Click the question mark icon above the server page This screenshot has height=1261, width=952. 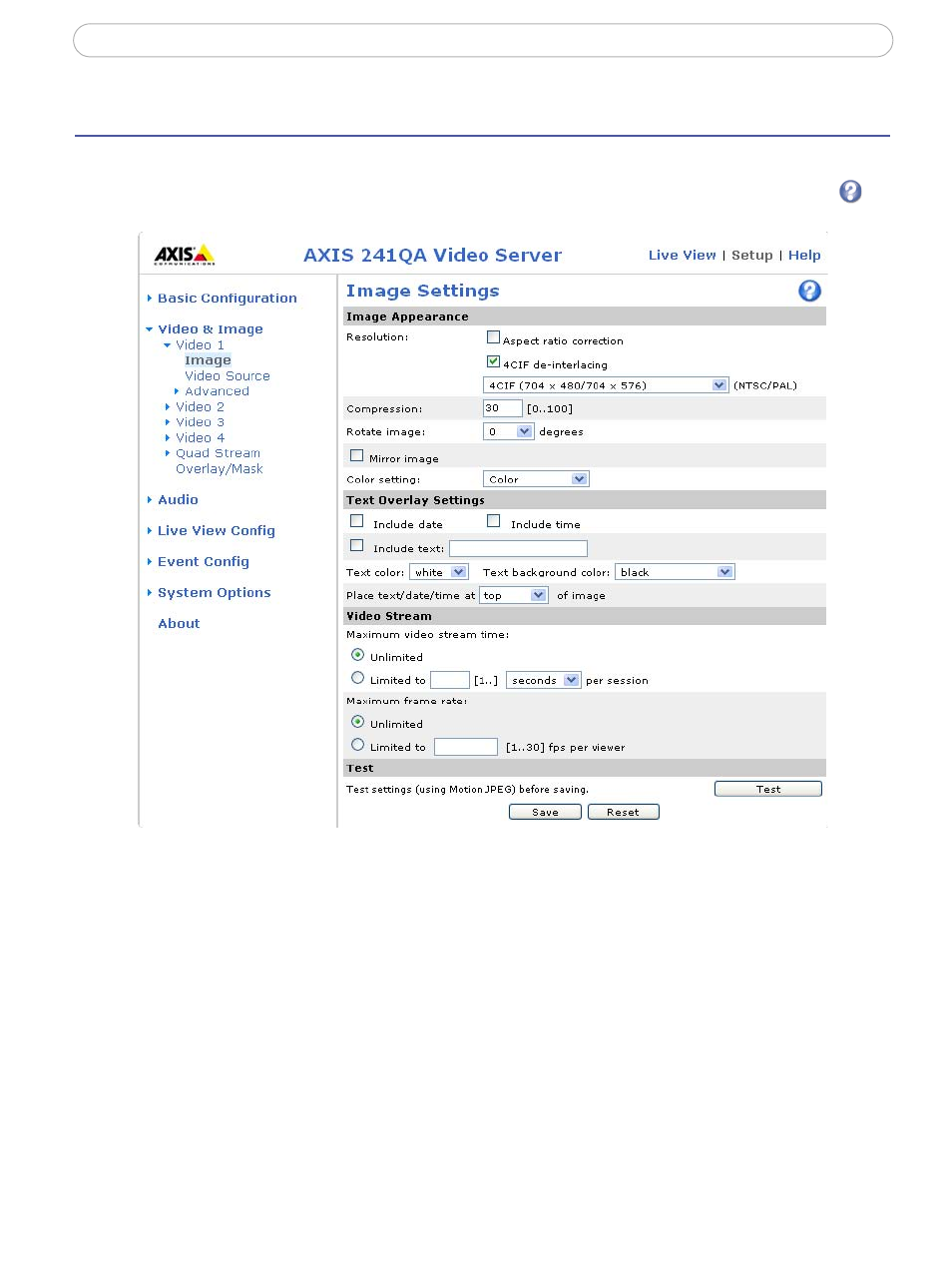click(x=850, y=192)
